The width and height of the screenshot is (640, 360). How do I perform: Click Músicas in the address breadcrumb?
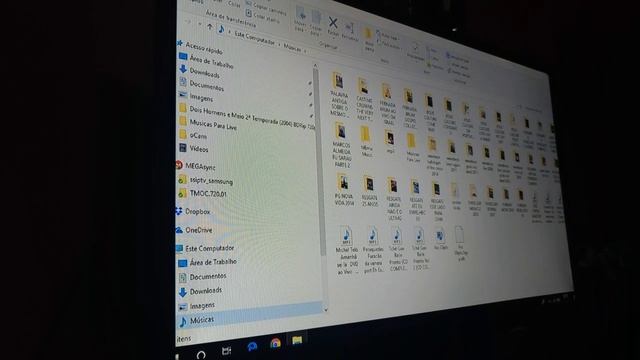[x=292, y=48]
